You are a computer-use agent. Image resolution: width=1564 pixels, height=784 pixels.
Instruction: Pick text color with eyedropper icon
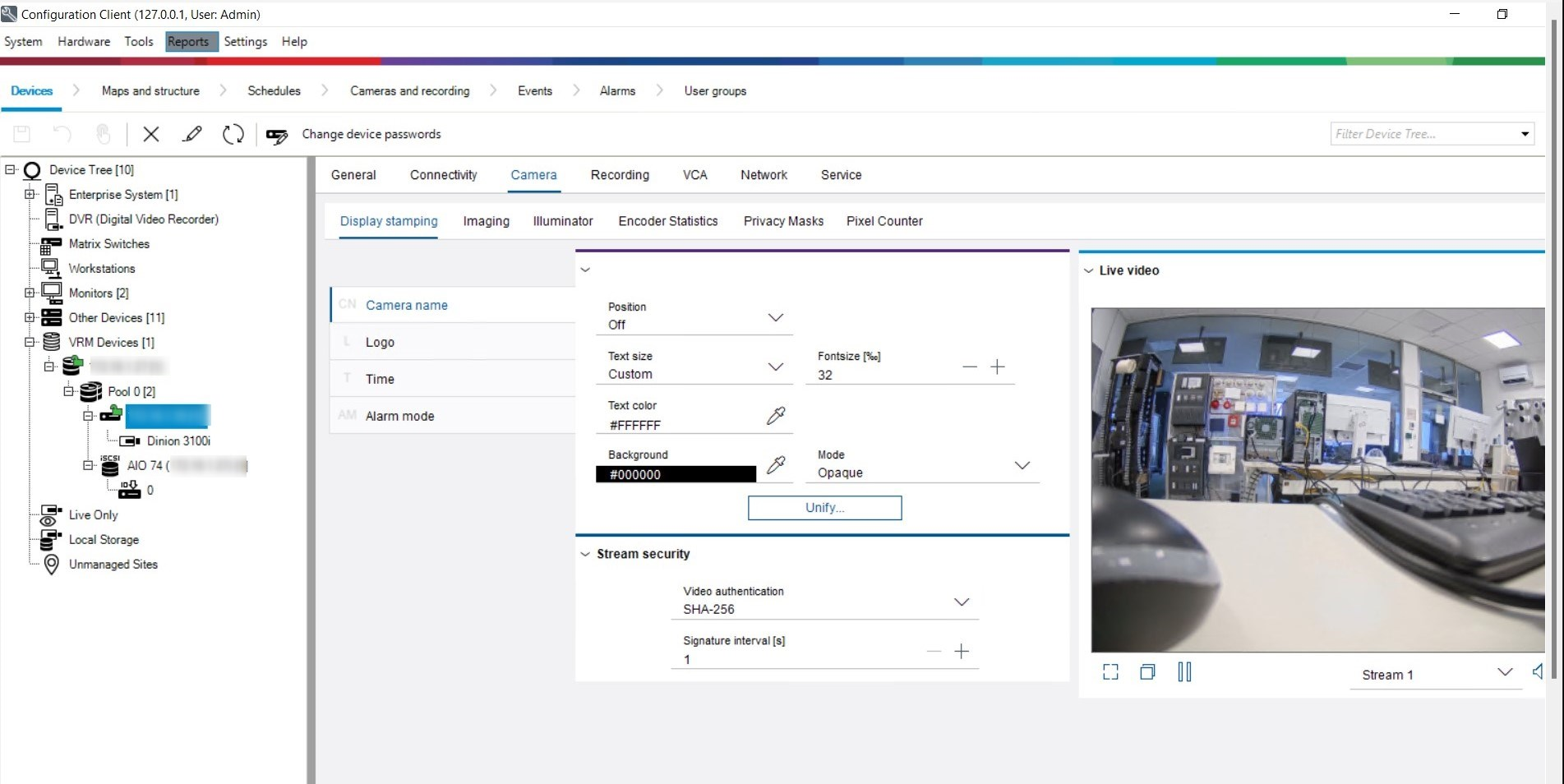[x=775, y=416]
